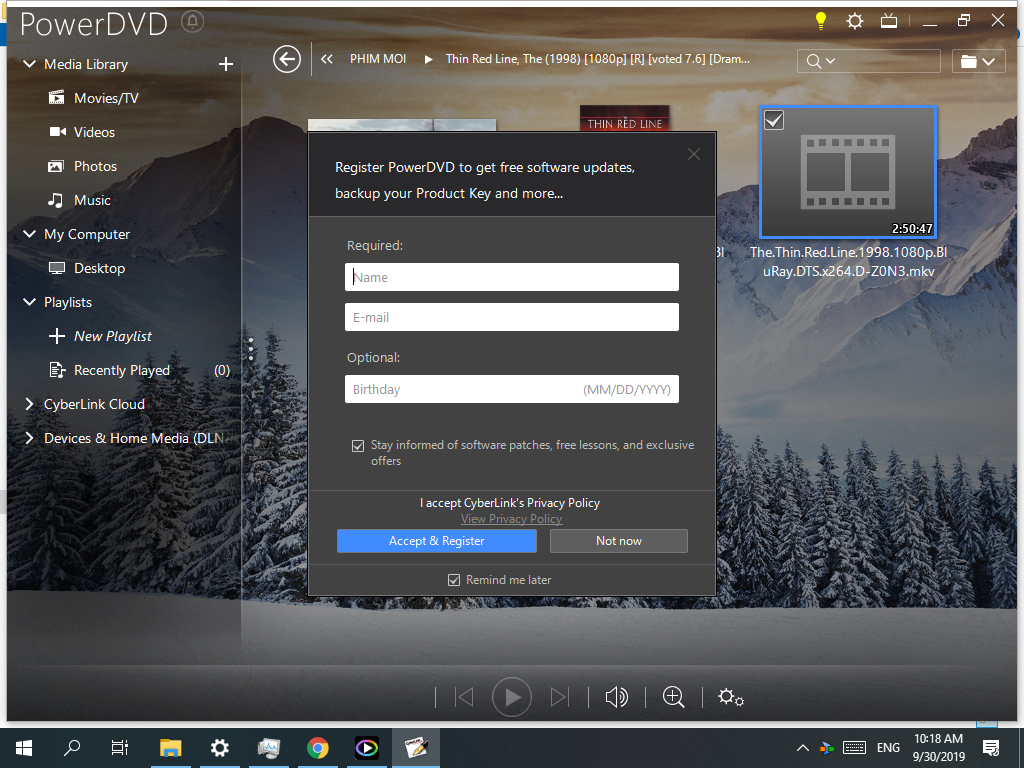
Task: Click the ENG language indicator
Action: click(888, 748)
